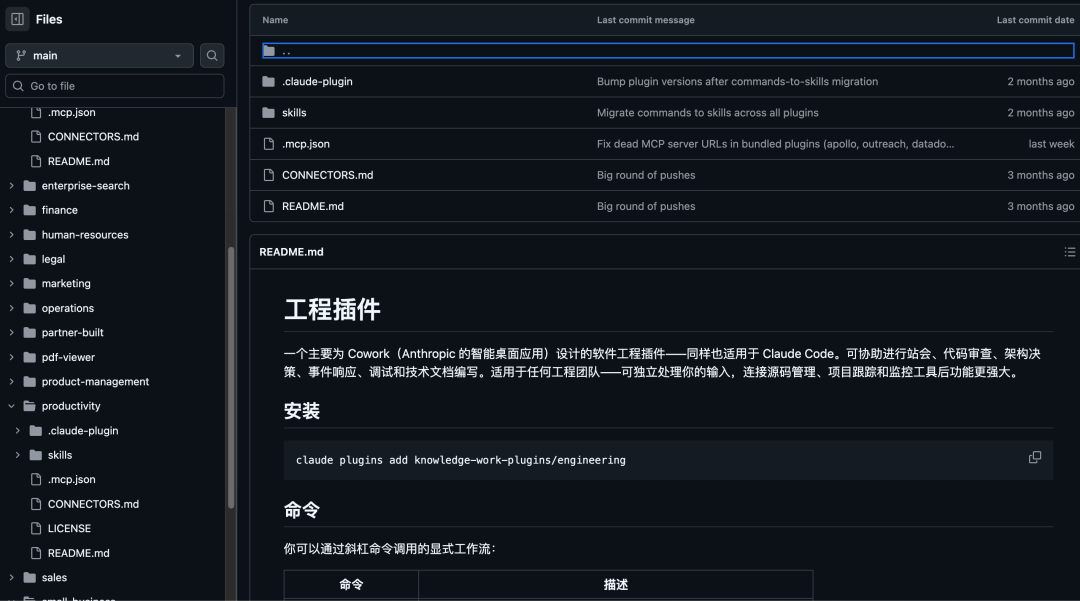
Task: Click the finance folder icon in tree
Action: (30, 210)
